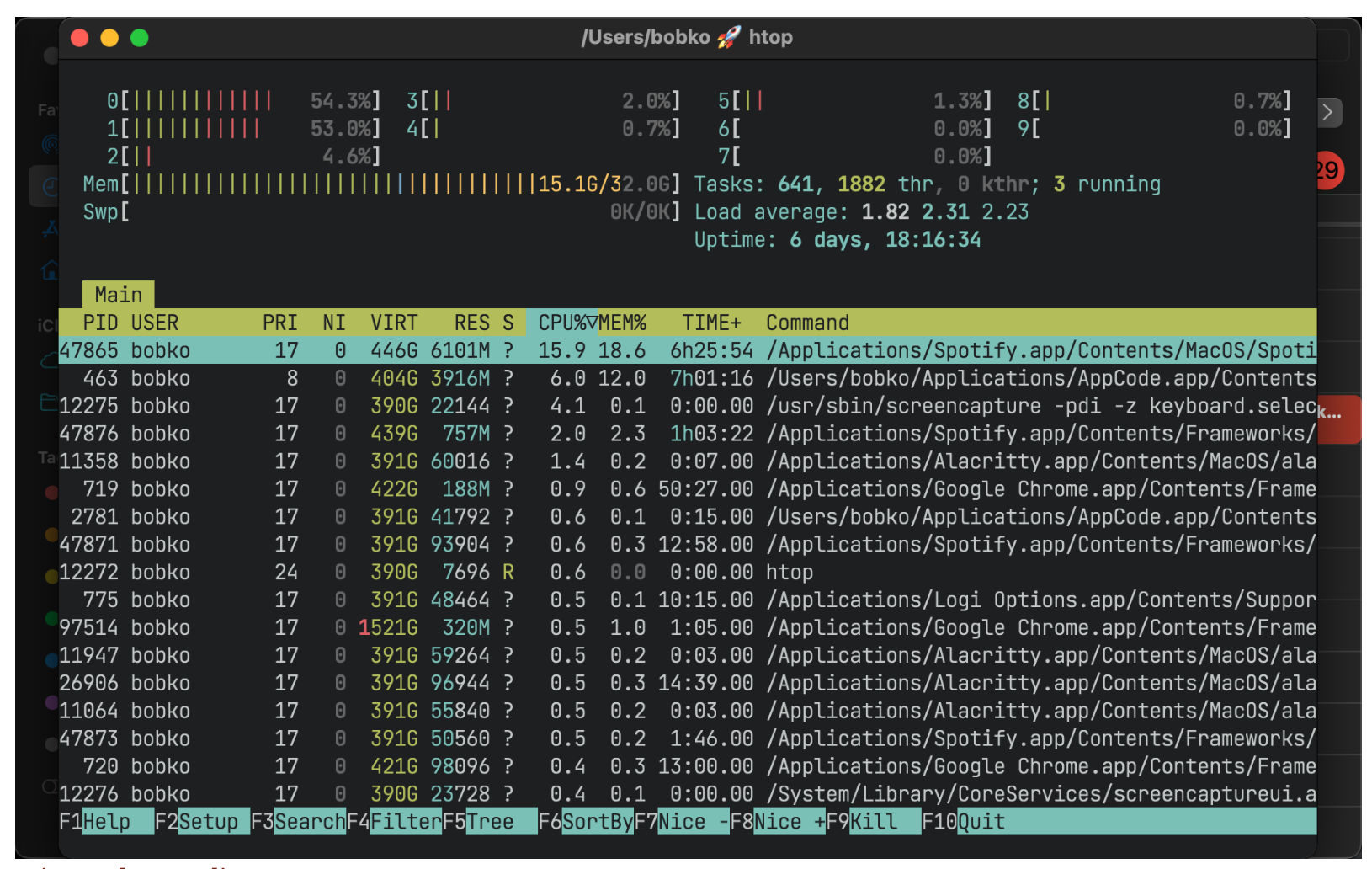
Task: Select the AppCode process row PID 463
Action: coord(688,378)
